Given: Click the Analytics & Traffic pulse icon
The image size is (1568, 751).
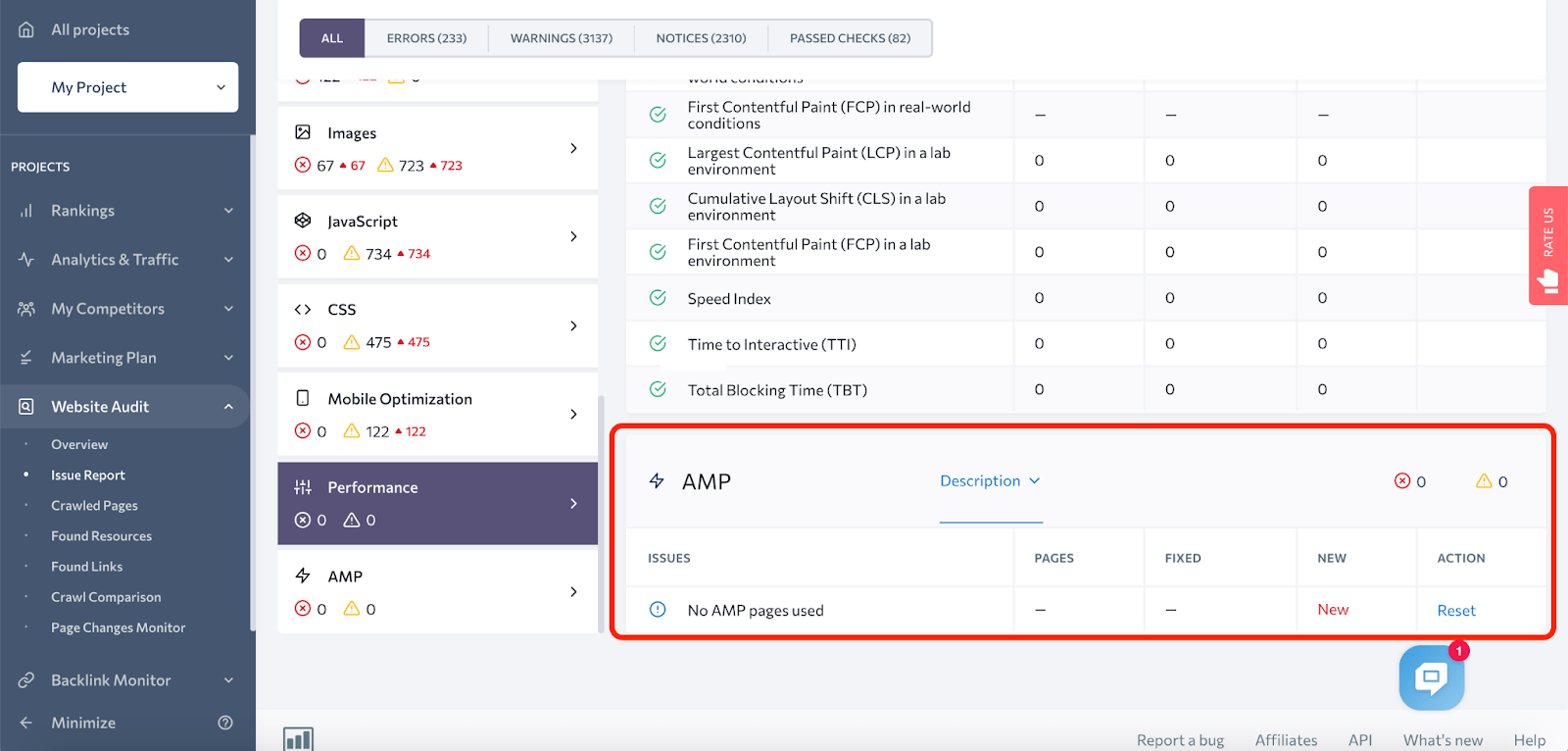Looking at the screenshot, I should click(x=26, y=260).
